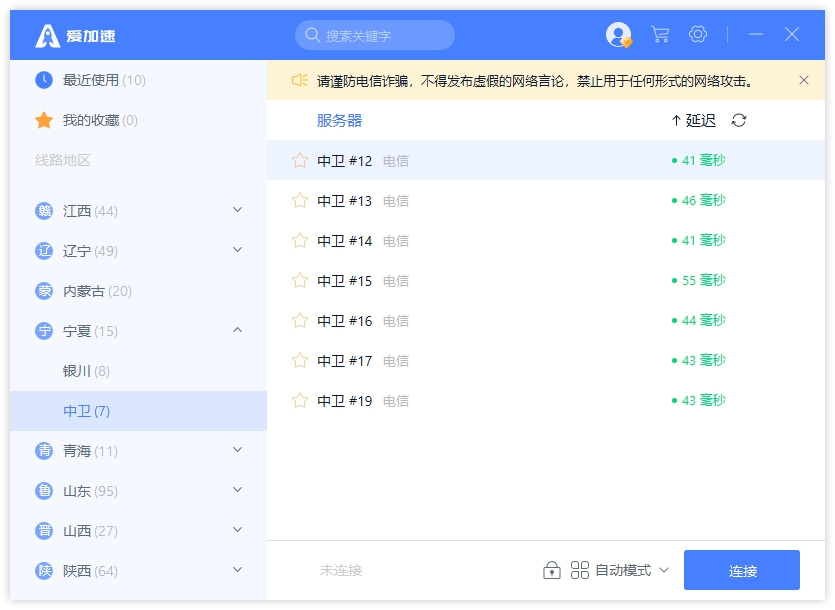The width and height of the screenshot is (835, 610).
Task: Sort servers by 延迟 column header
Action: (x=693, y=121)
